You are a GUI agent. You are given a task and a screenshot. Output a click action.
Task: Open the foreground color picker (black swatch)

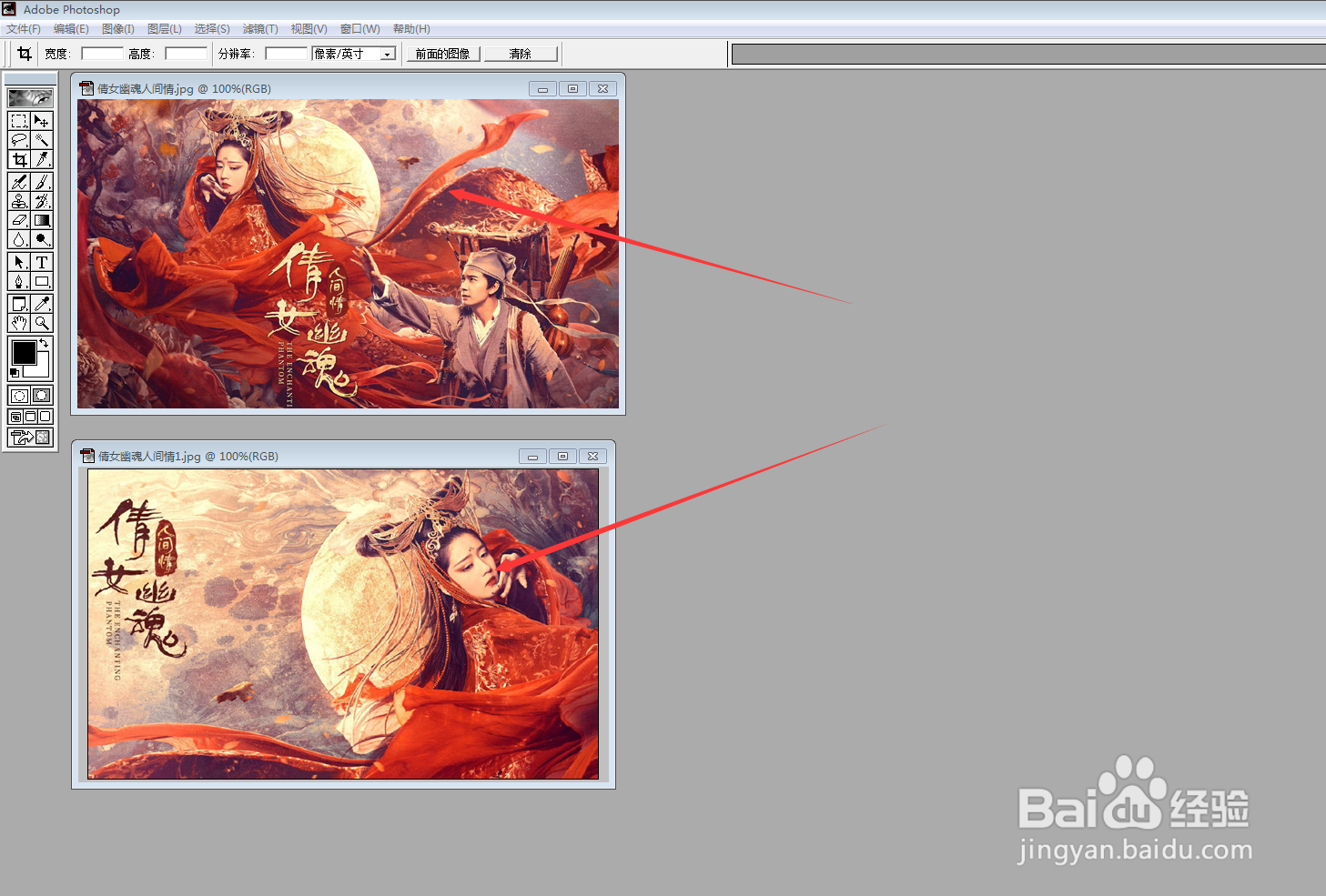(x=23, y=351)
